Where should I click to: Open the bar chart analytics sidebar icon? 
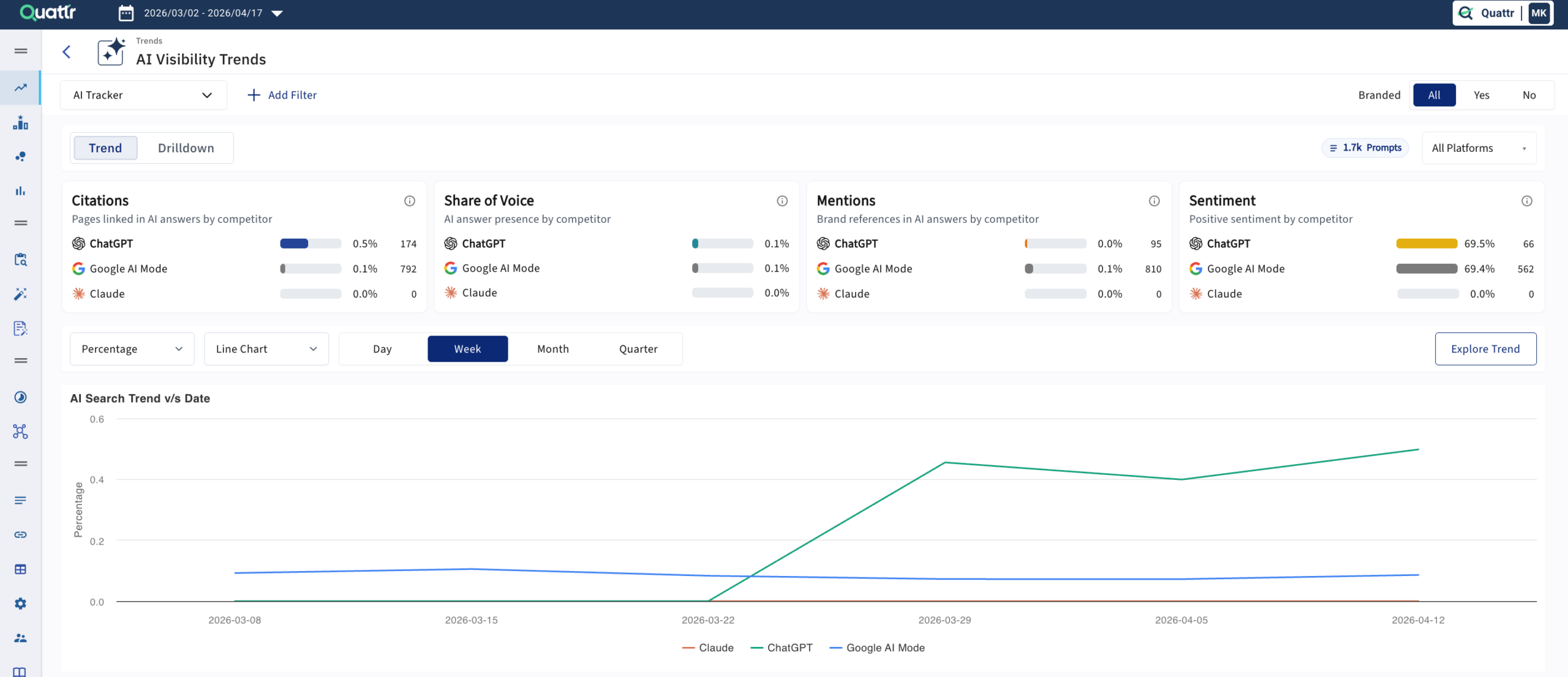click(x=20, y=190)
